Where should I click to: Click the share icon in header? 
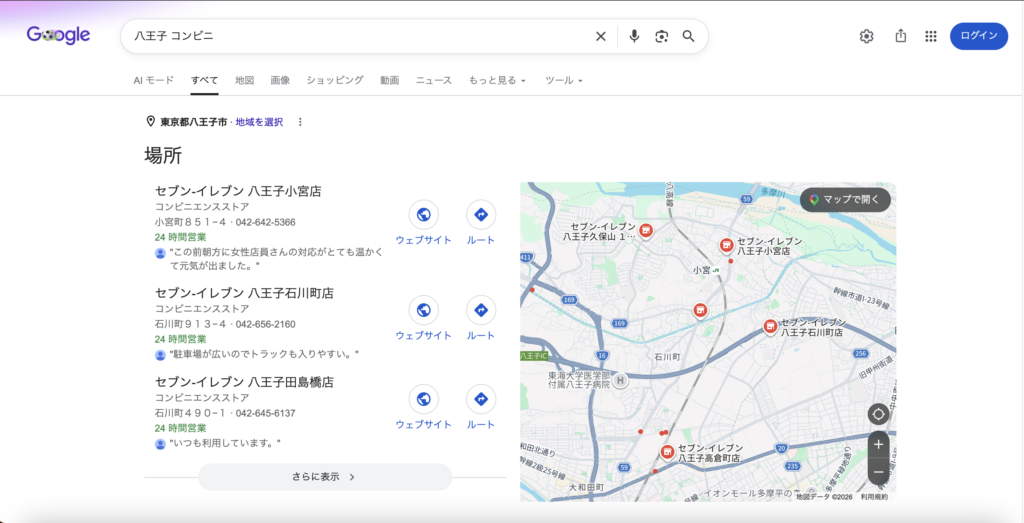(x=901, y=37)
